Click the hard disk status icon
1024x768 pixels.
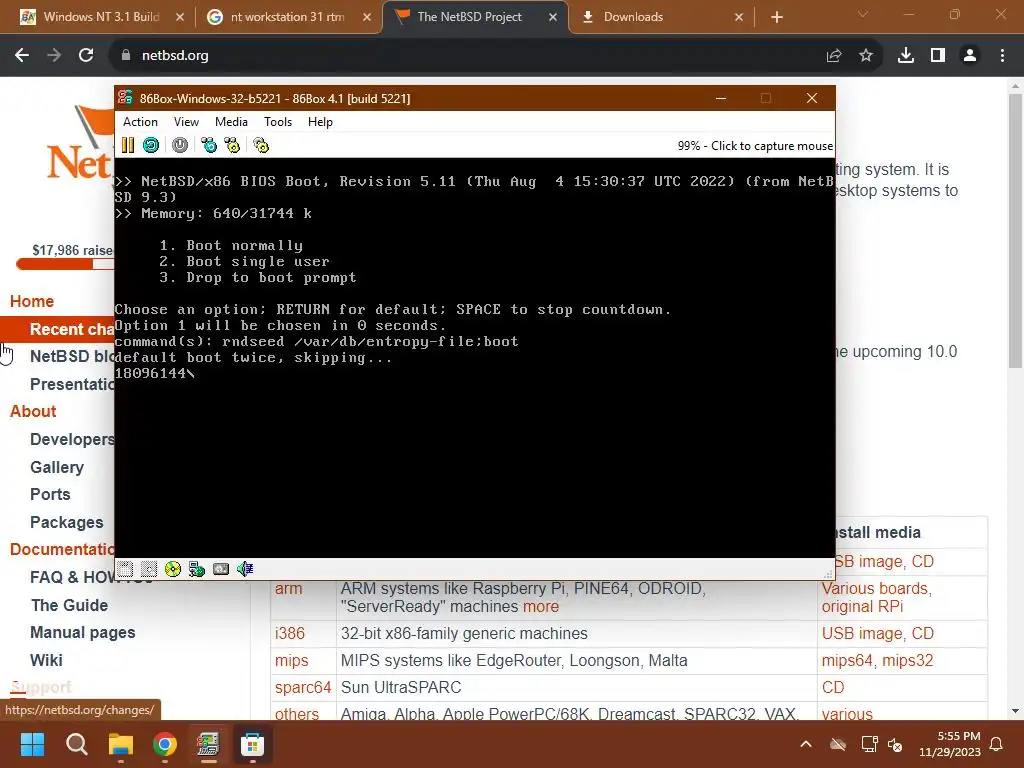[221, 569]
